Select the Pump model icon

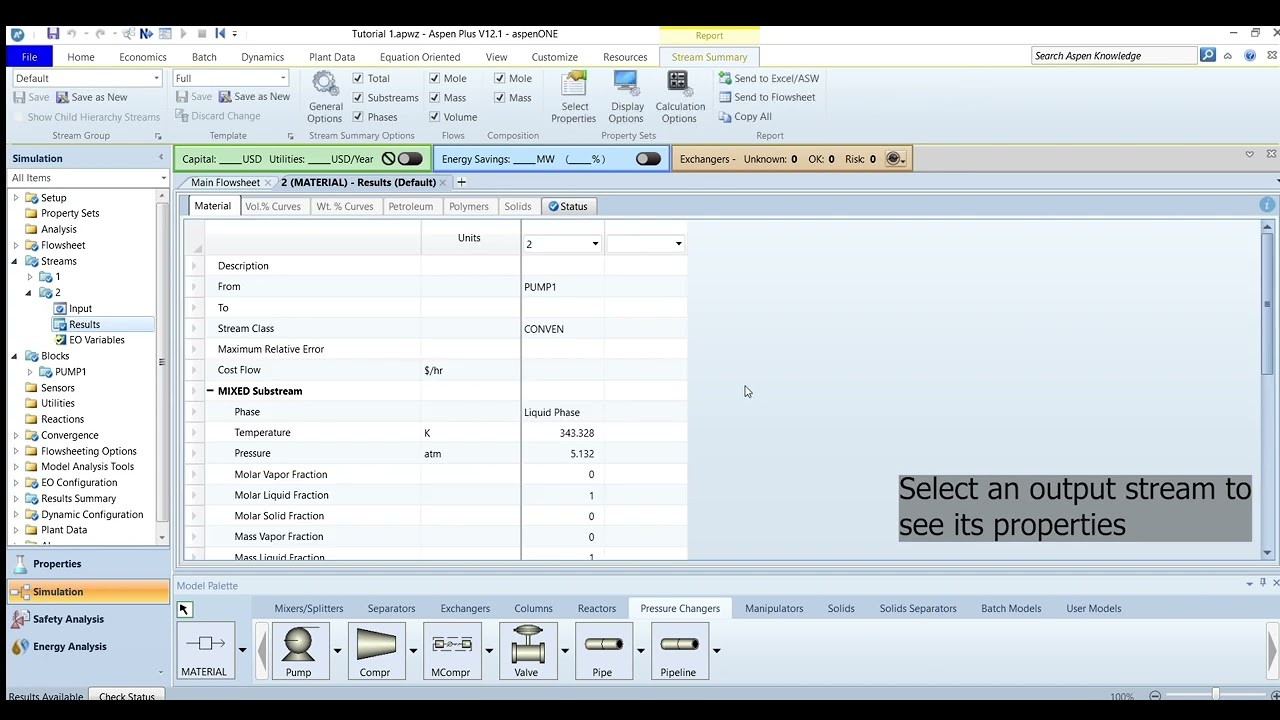(x=299, y=651)
